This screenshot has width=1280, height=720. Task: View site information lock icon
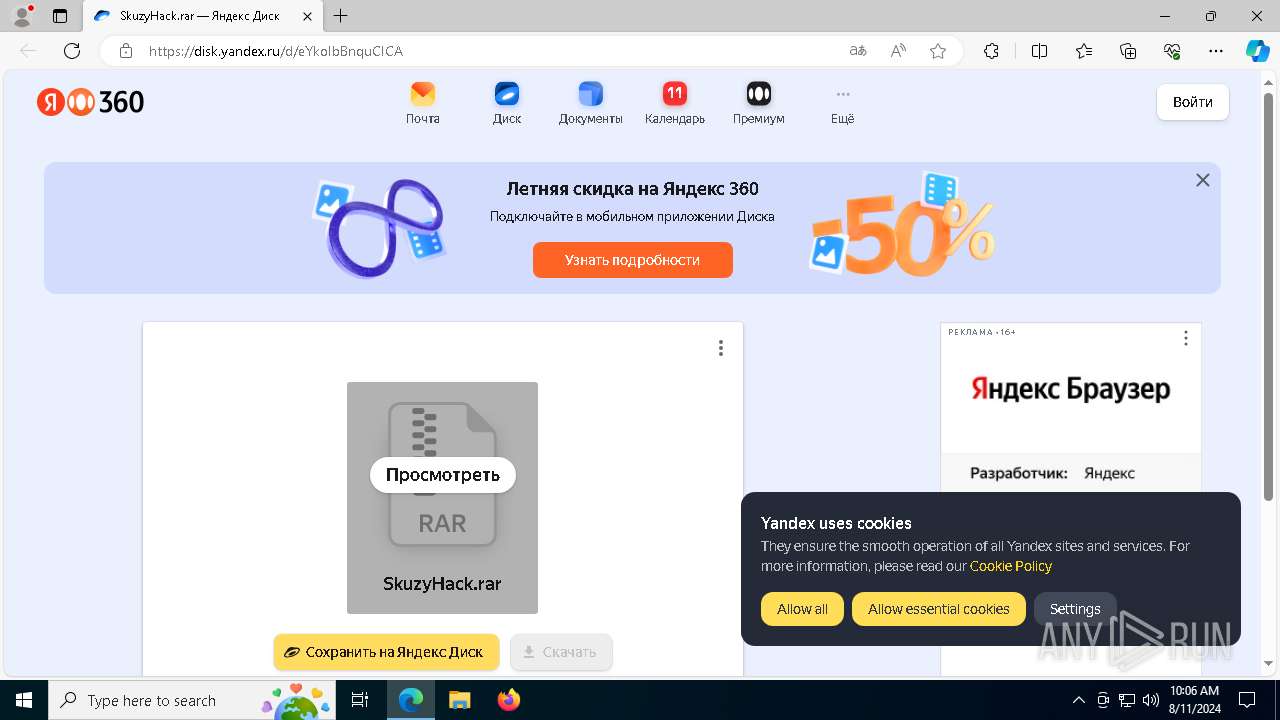point(126,51)
